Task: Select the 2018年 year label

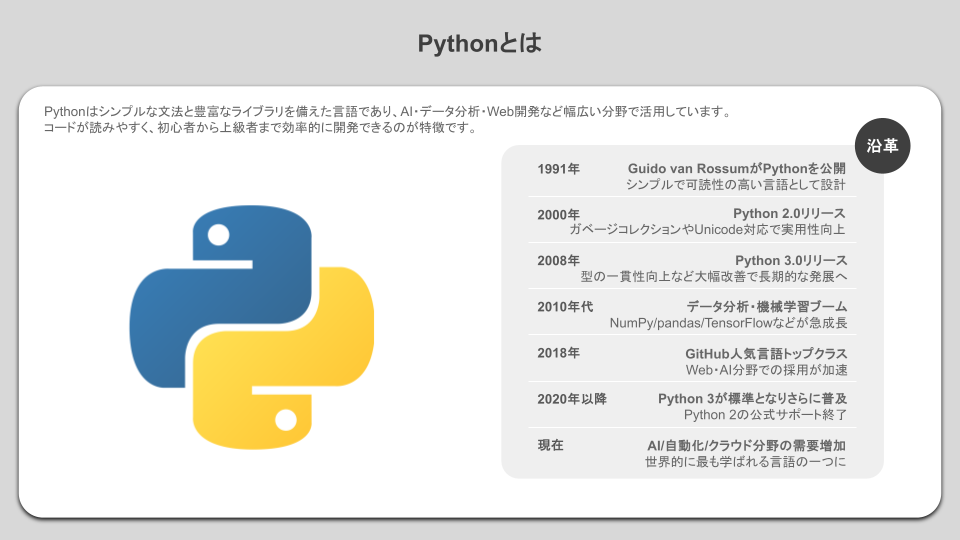Action: 558,353
